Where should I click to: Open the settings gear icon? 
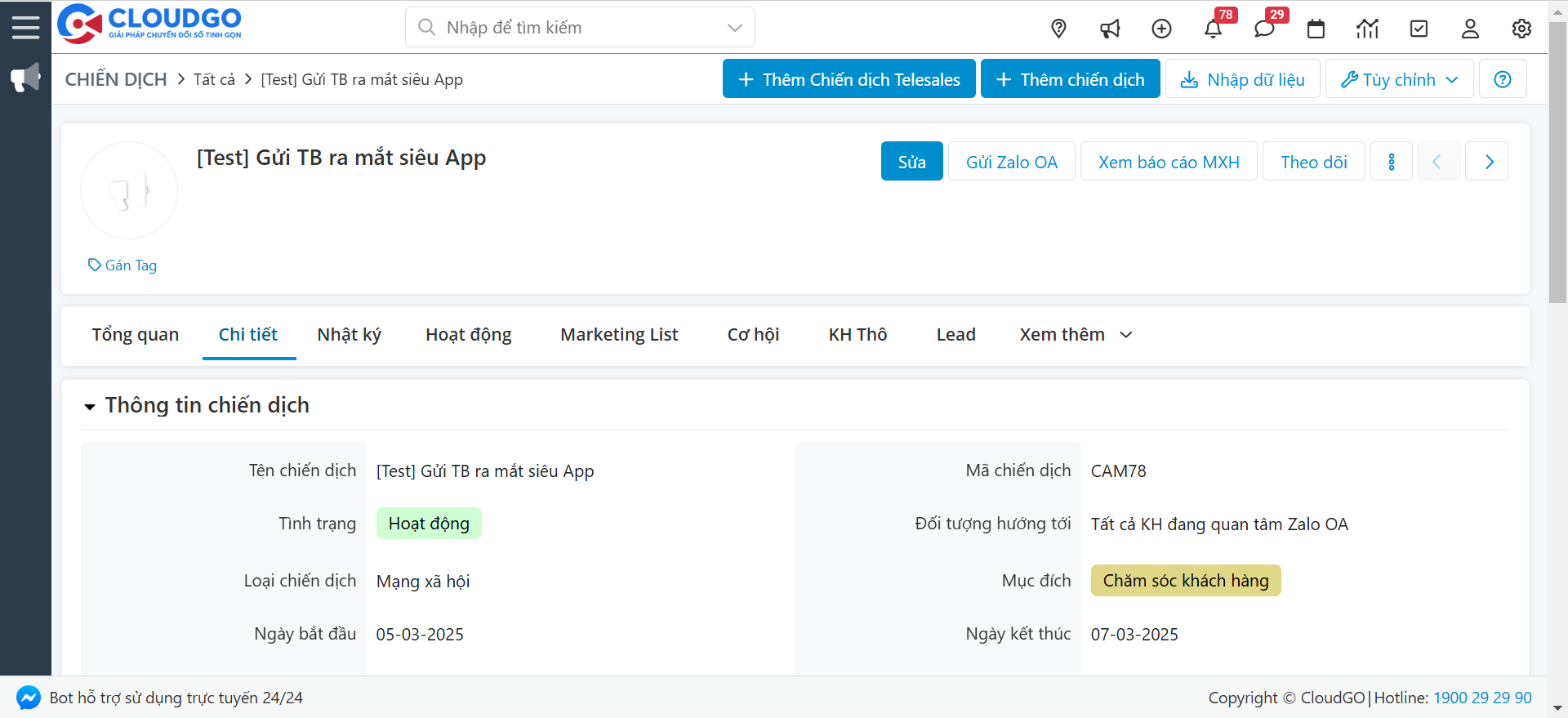click(1521, 29)
